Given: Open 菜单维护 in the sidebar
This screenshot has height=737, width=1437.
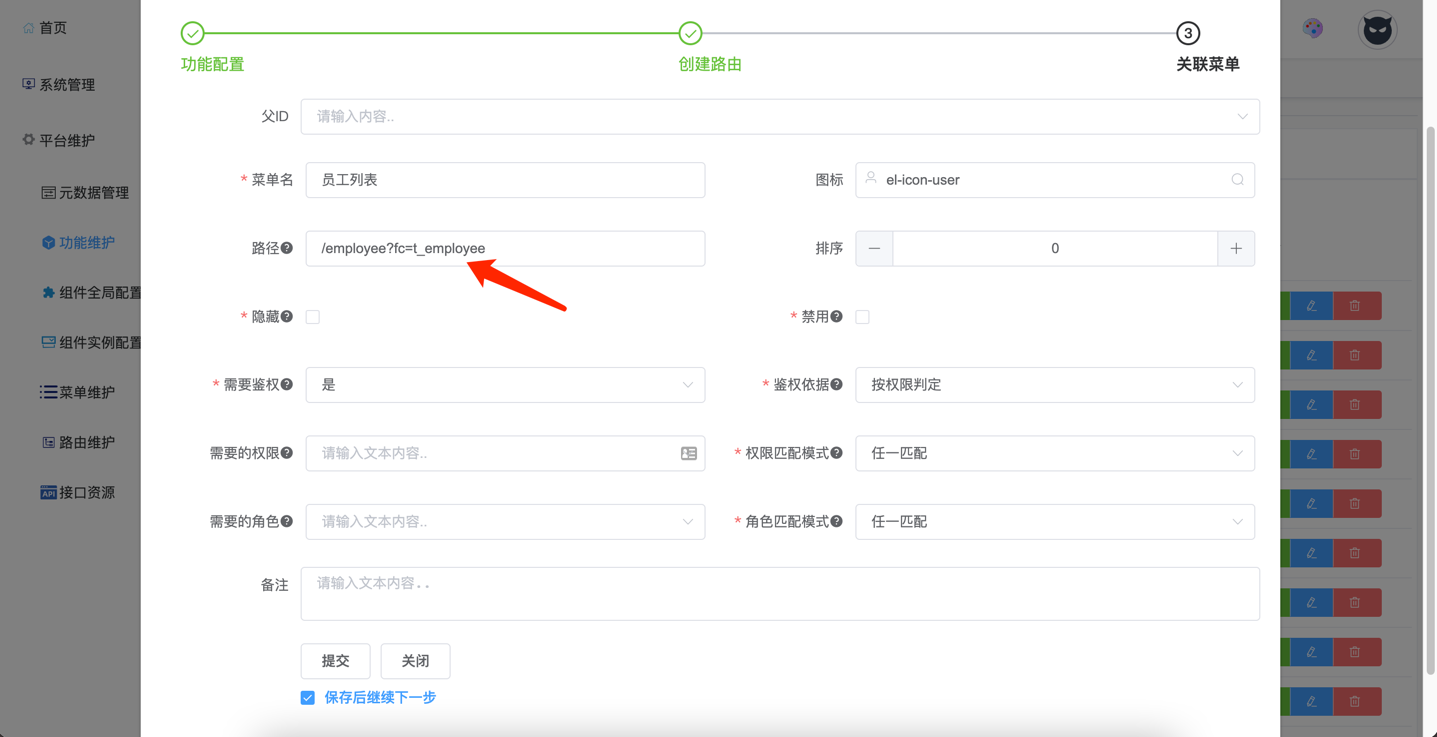Looking at the screenshot, I should coord(86,392).
